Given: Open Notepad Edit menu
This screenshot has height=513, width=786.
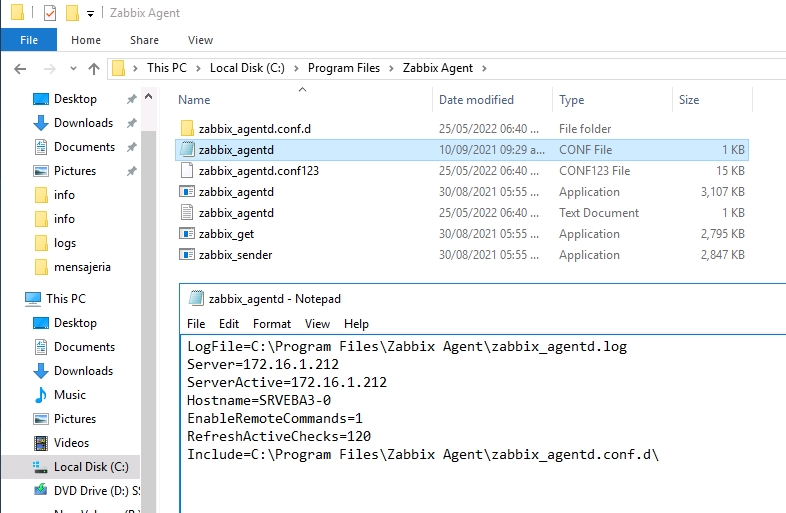Looking at the screenshot, I should pyautogui.click(x=229, y=324).
